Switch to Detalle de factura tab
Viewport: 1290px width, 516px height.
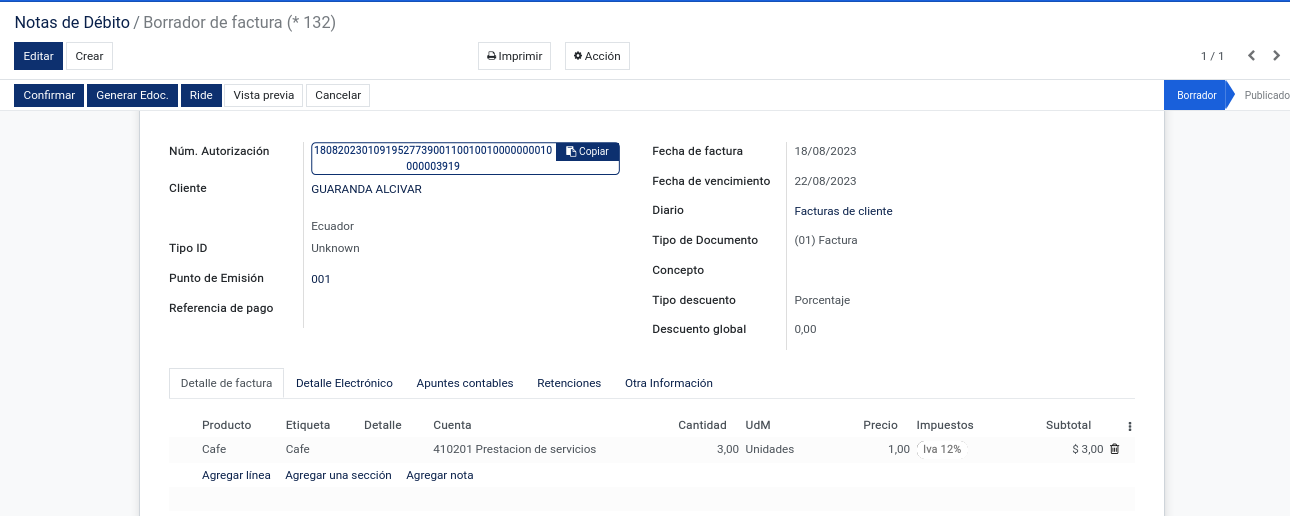[x=226, y=383]
